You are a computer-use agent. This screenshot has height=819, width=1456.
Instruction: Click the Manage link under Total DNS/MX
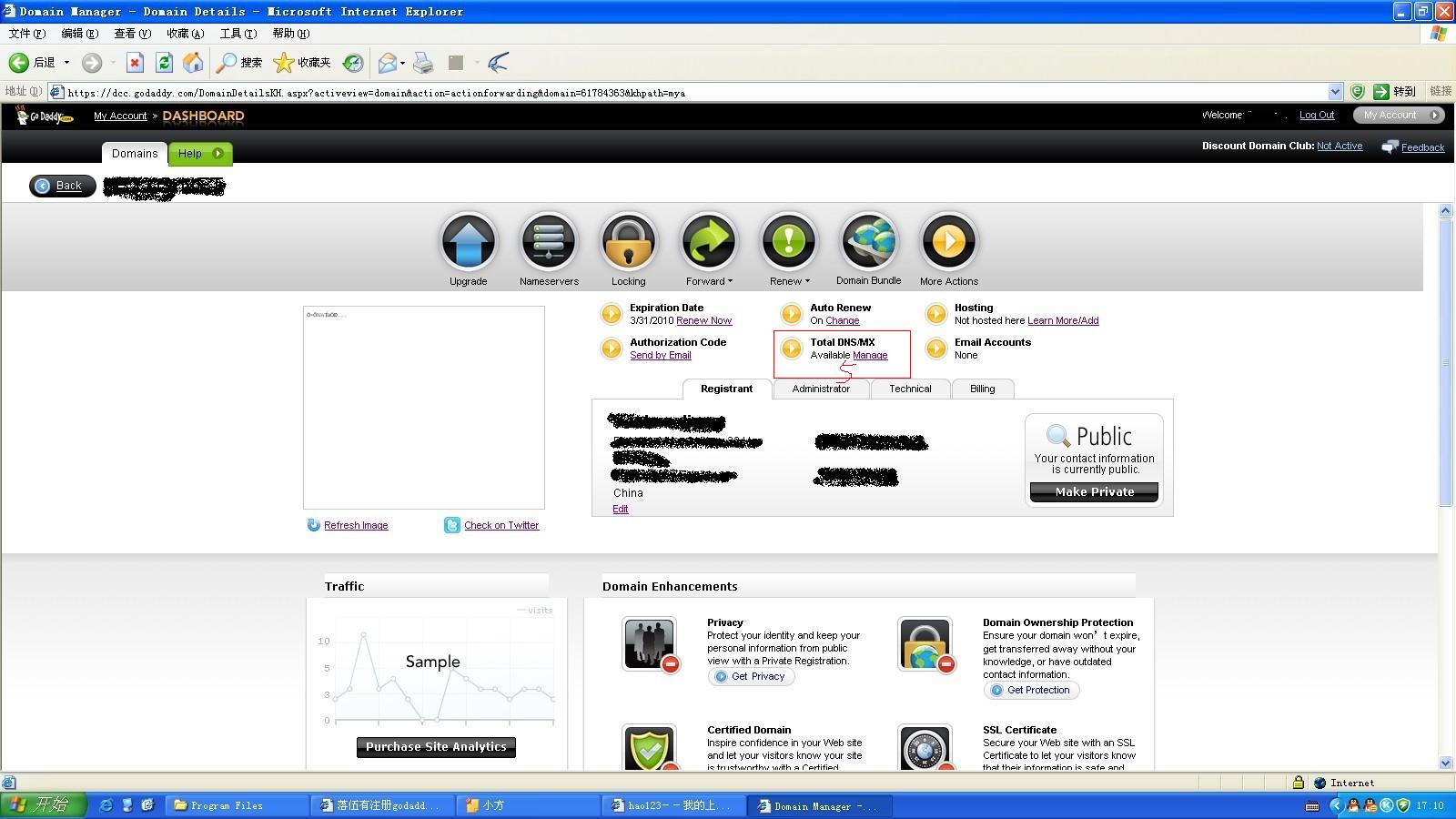(x=870, y=356)
